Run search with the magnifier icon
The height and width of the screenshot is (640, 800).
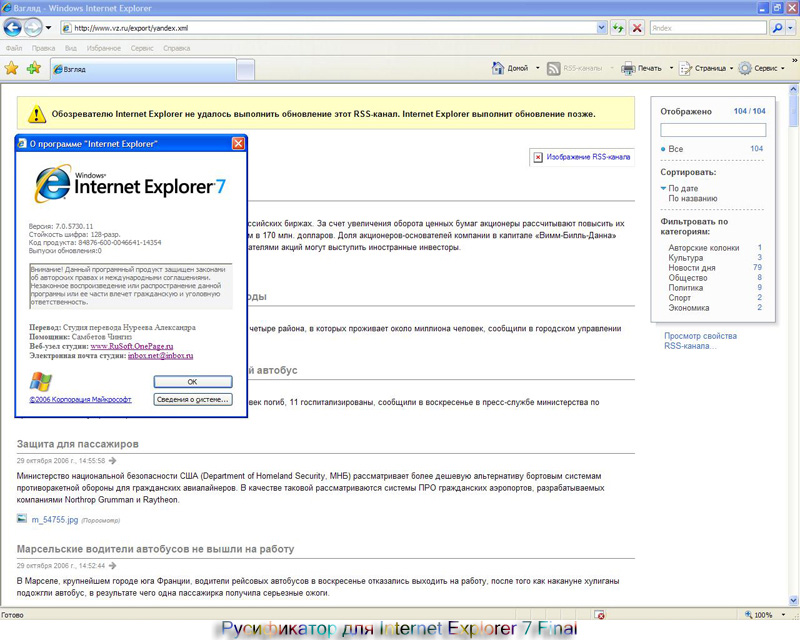777,28
